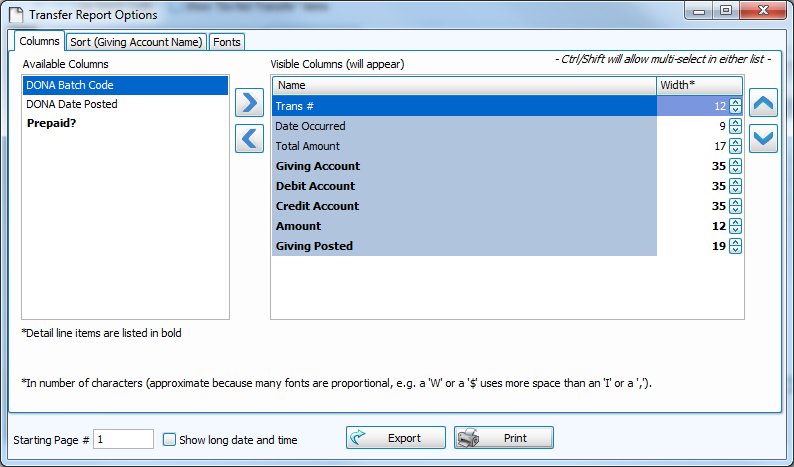Increase or decrease Trans # width spinner
Viewport: 794px width, 467px height.
(x=735, y=106)
